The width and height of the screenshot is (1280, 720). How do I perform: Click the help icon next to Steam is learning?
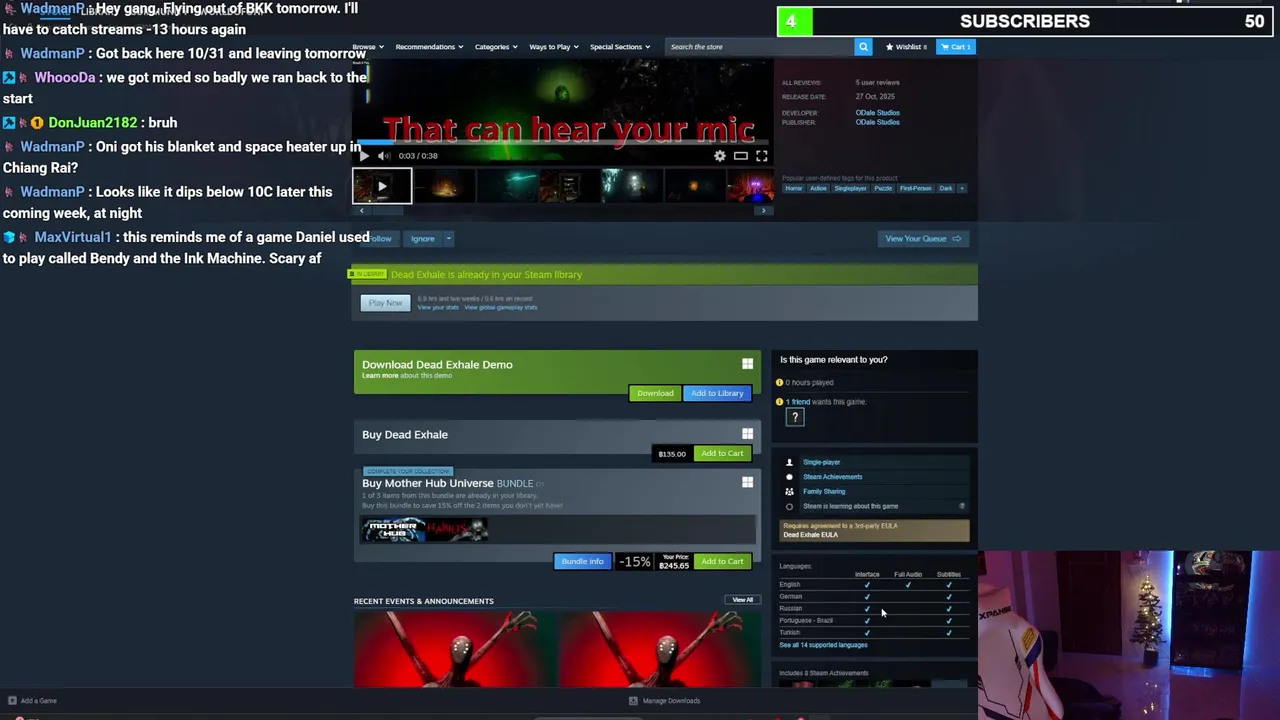pyautogui.click(x=962, y=506)
